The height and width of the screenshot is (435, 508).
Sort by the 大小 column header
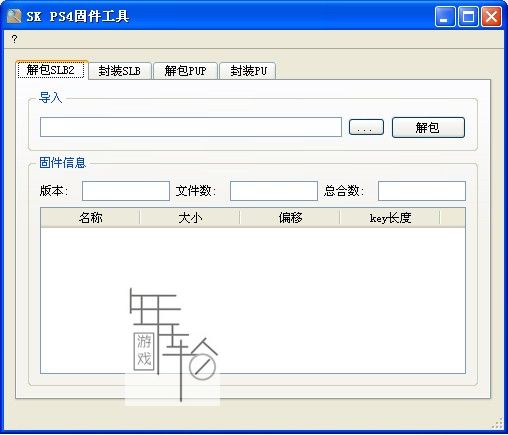click(x=190, y=218)
